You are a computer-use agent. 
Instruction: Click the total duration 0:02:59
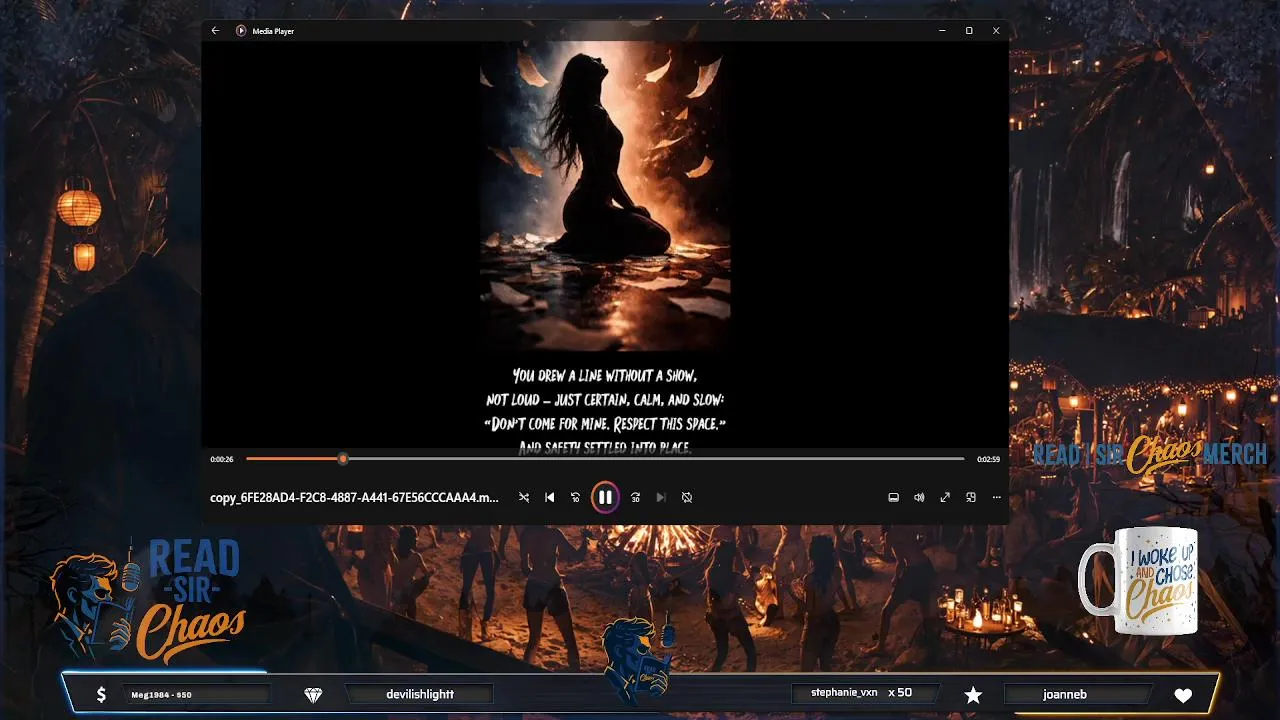pos(989,459)
